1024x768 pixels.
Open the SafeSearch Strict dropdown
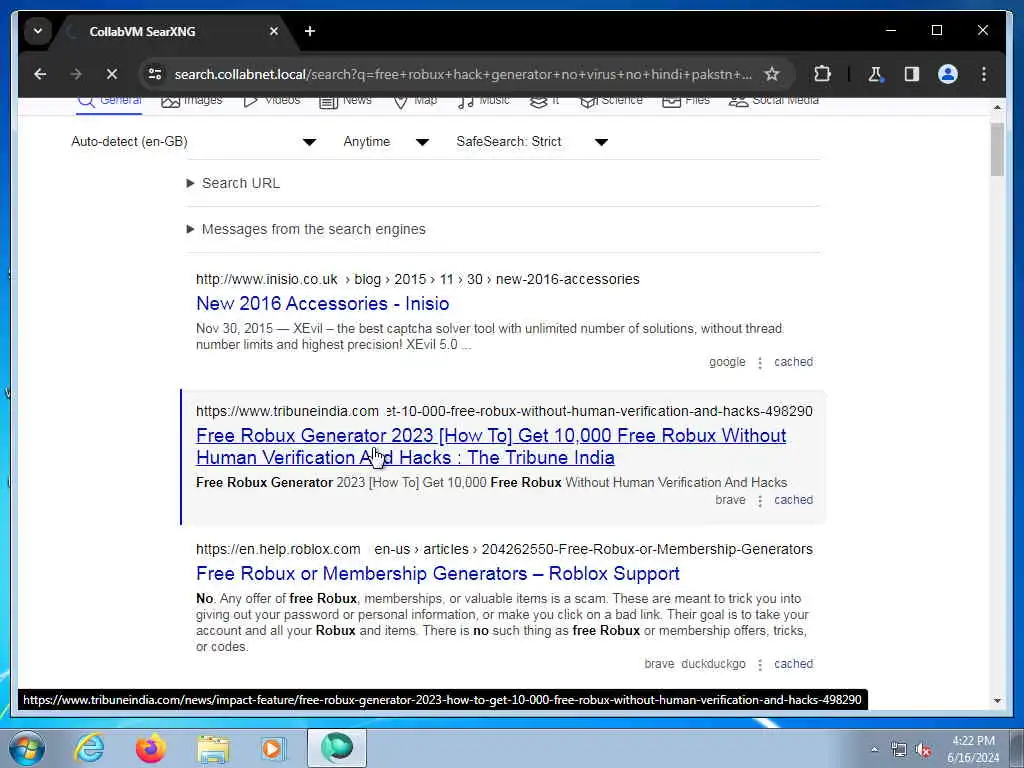pos(532,142)
